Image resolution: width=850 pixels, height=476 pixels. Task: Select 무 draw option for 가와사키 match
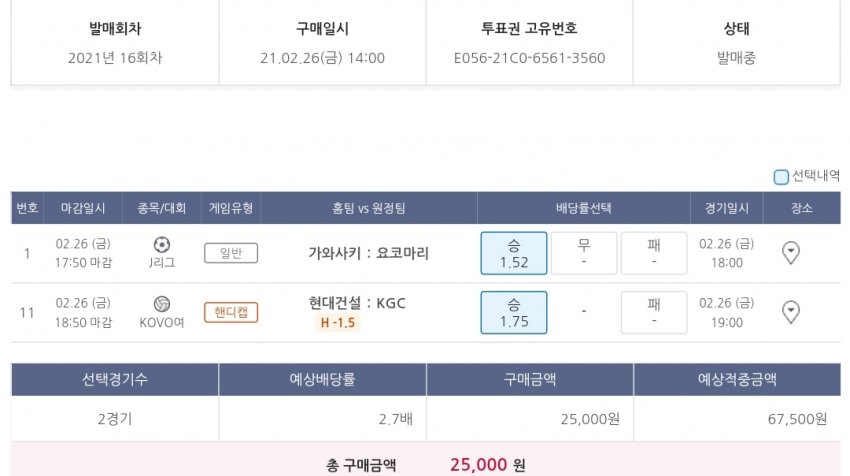(x=584, y=253)
